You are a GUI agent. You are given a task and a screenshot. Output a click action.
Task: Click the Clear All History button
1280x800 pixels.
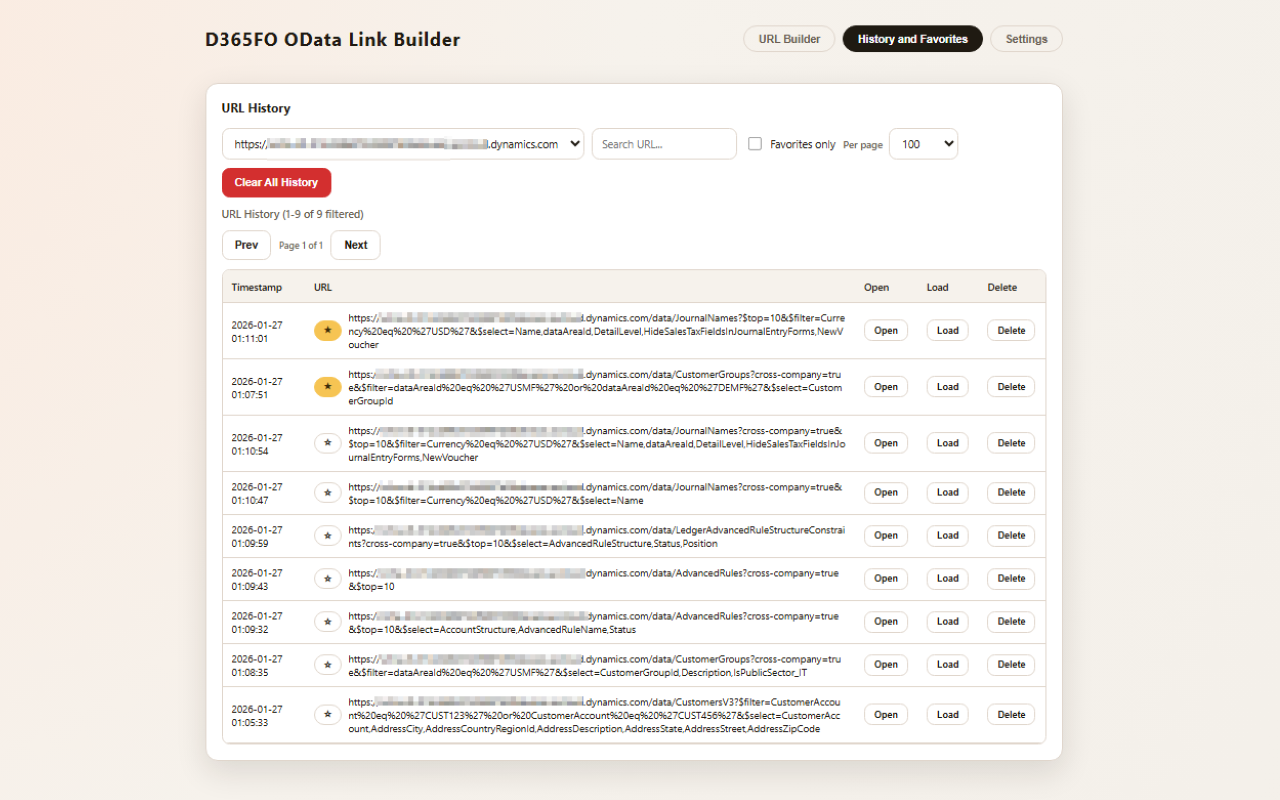tap(276, 182)
